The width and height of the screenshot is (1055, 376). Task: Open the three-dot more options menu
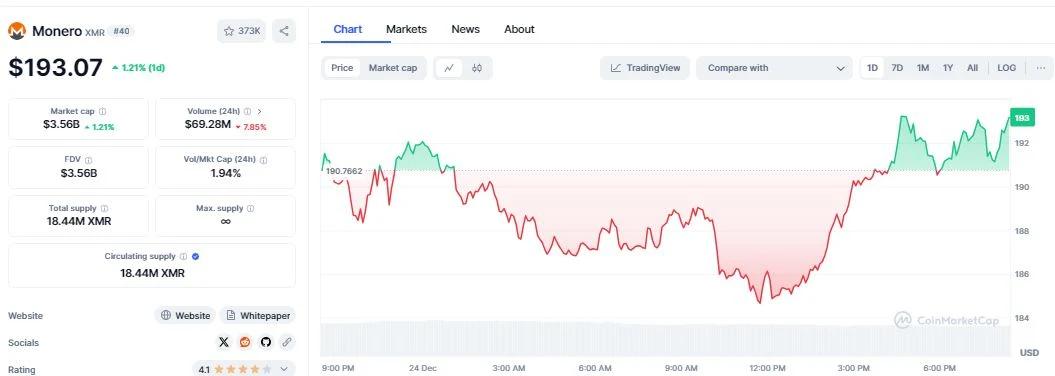tap(1041, 68)
